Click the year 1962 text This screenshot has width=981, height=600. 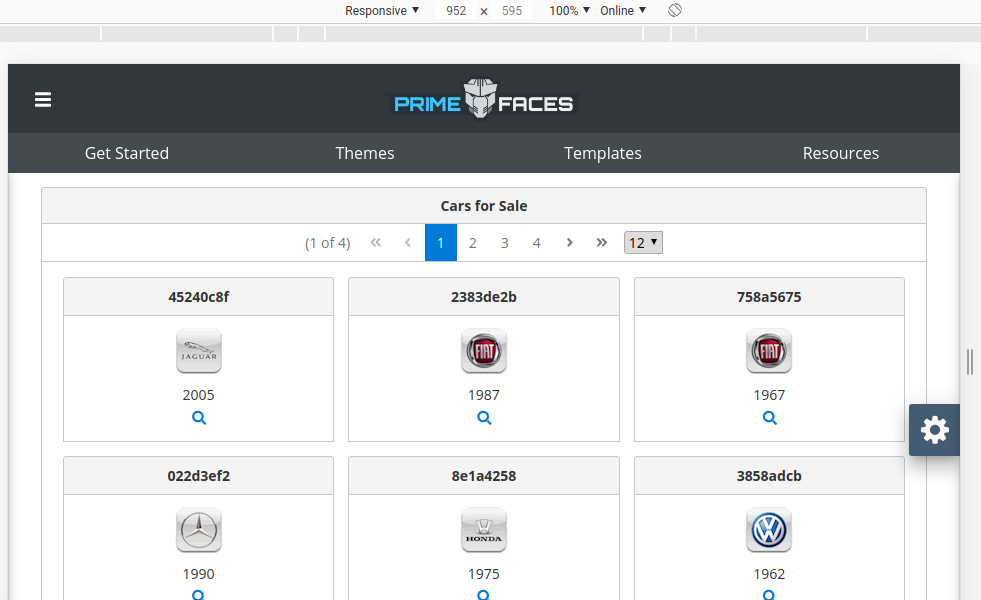769,574
